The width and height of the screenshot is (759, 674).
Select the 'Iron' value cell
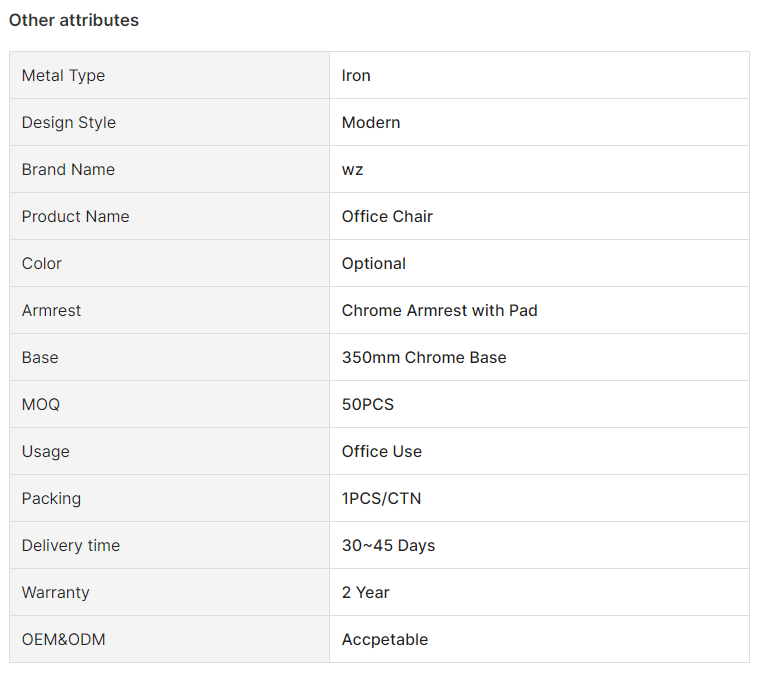(356, 75)
